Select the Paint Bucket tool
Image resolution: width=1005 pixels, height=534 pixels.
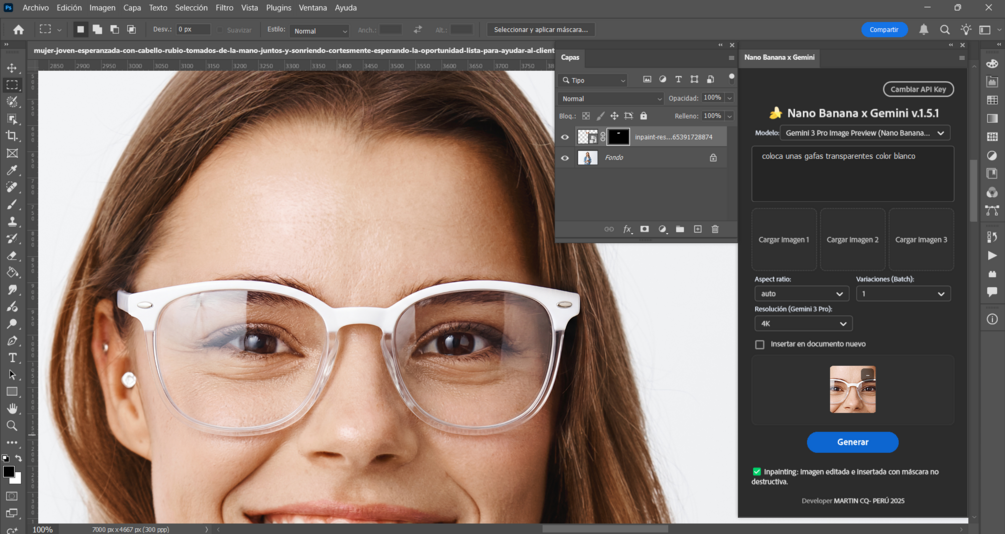coord(12,272)
